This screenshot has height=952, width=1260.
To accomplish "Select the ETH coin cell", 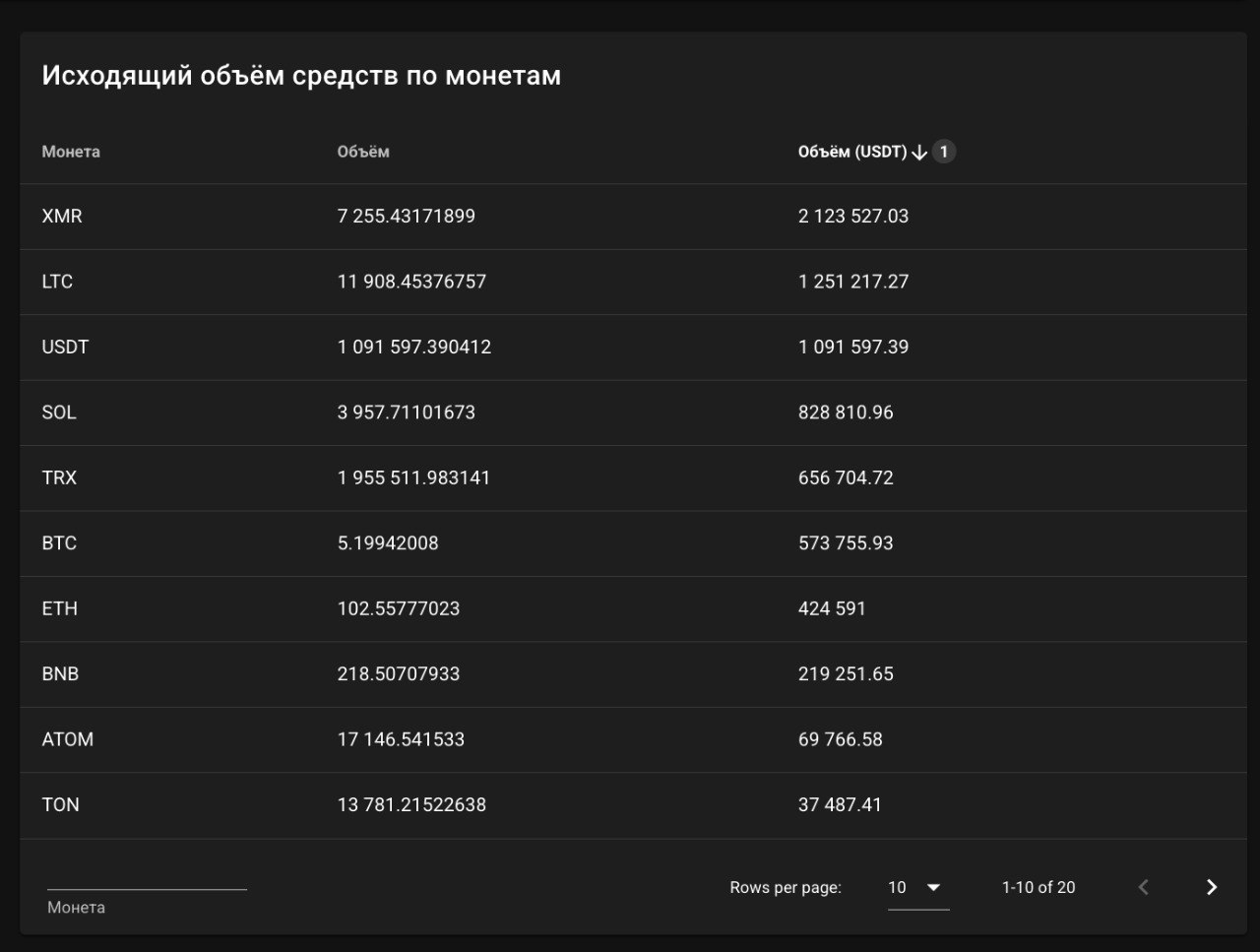I will pyautogui.click(x=60, y=608).
